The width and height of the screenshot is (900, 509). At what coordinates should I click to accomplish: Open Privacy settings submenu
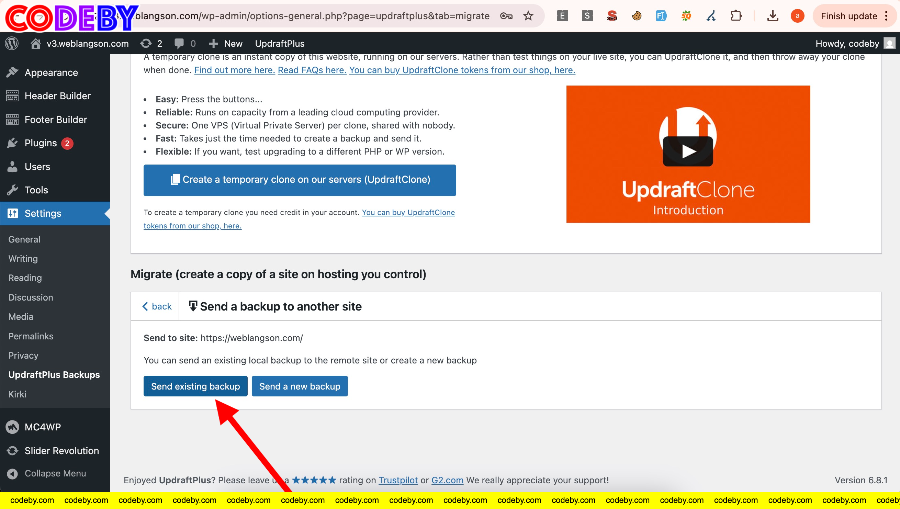click(x=23, y=356)
